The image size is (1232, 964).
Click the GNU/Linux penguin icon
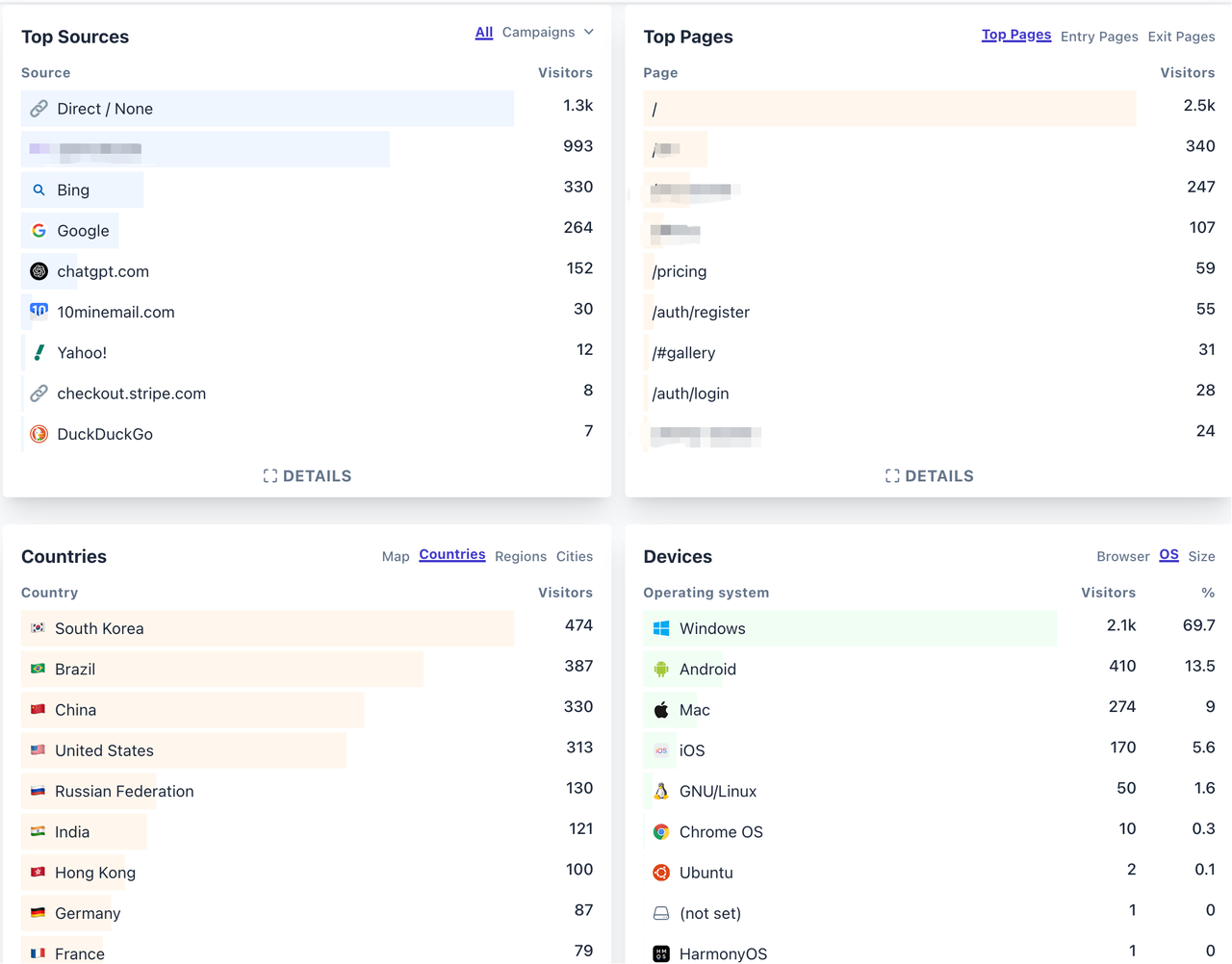[x=661, y=791]
